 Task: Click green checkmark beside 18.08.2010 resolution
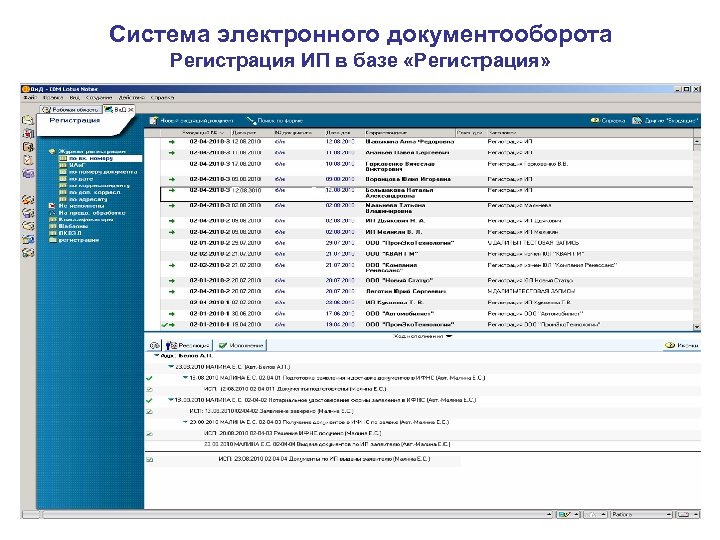tap(149, 400)
